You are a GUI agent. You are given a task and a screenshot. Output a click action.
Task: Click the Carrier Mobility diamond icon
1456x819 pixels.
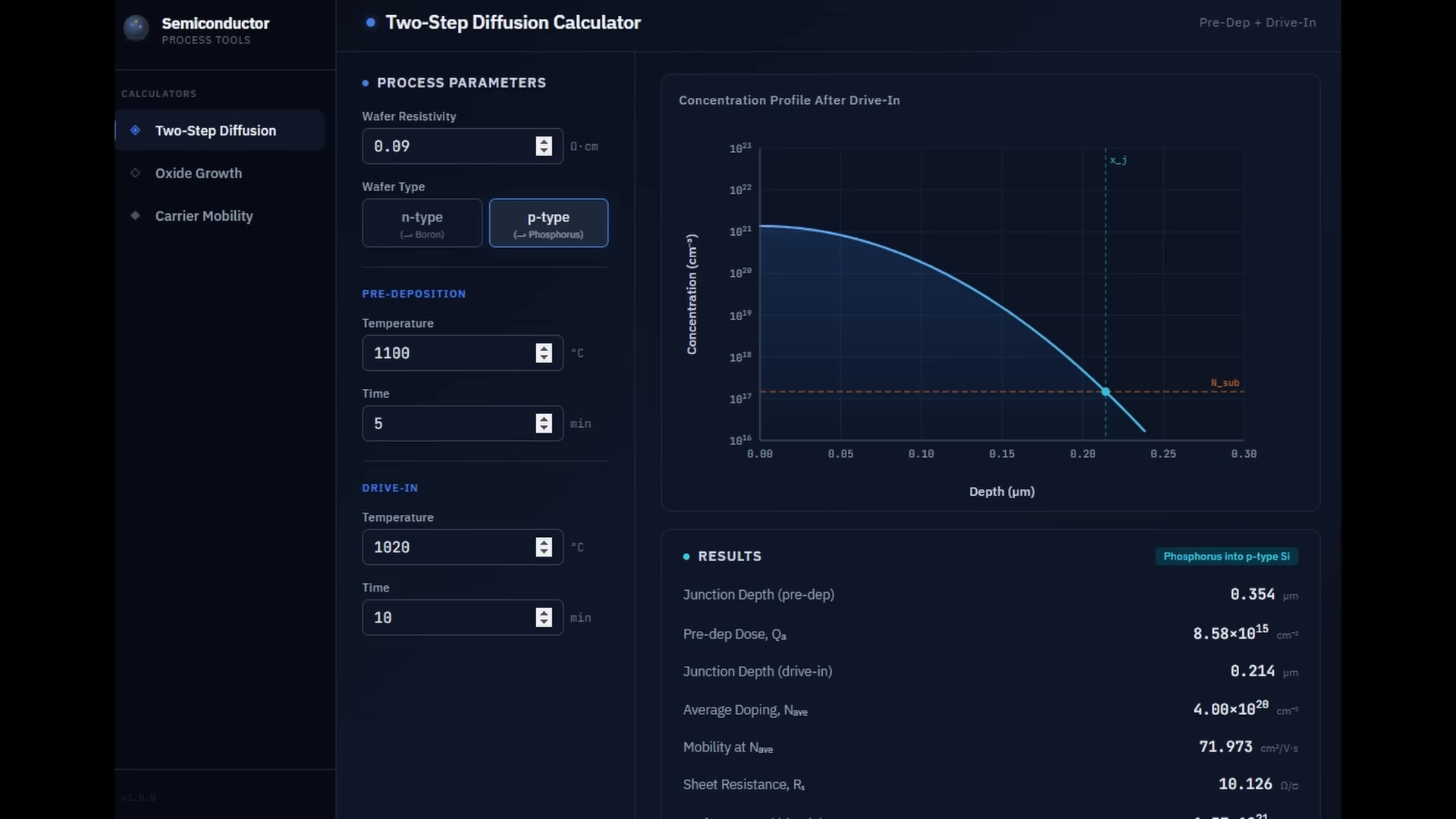[x=135, y=215]
